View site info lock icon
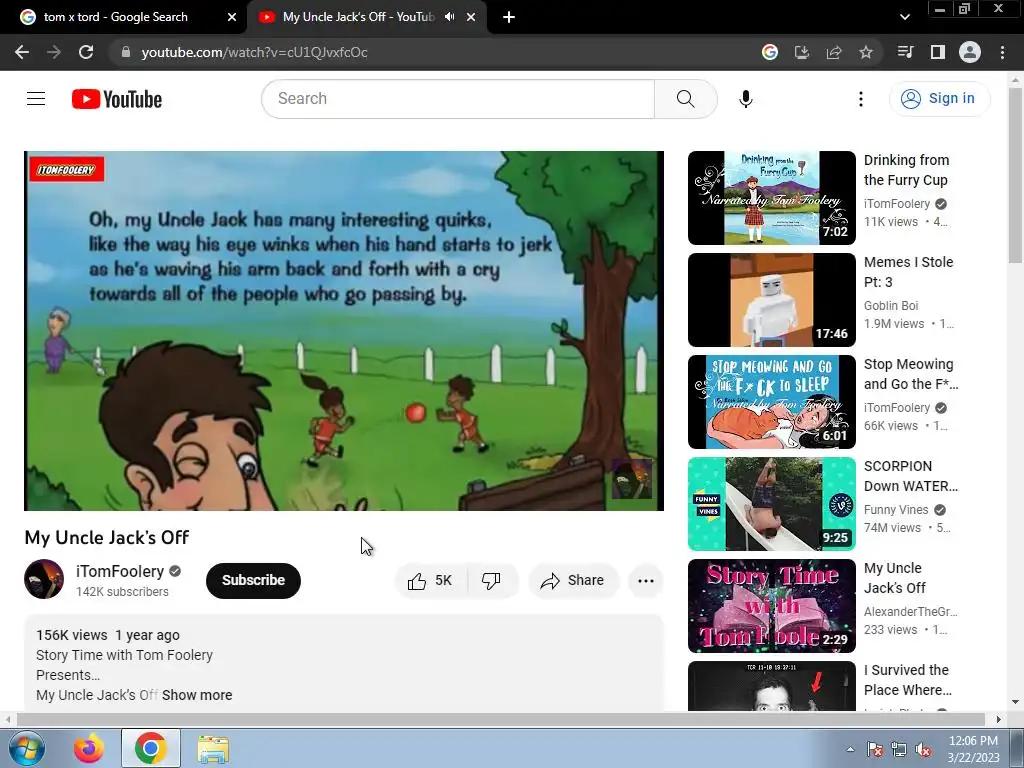Image resolution: width=1024 pixels, height=768 pixels. pos(126,52)
